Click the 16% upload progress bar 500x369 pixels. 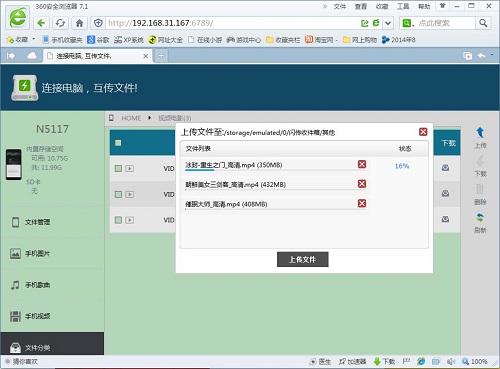click(275, 170)
